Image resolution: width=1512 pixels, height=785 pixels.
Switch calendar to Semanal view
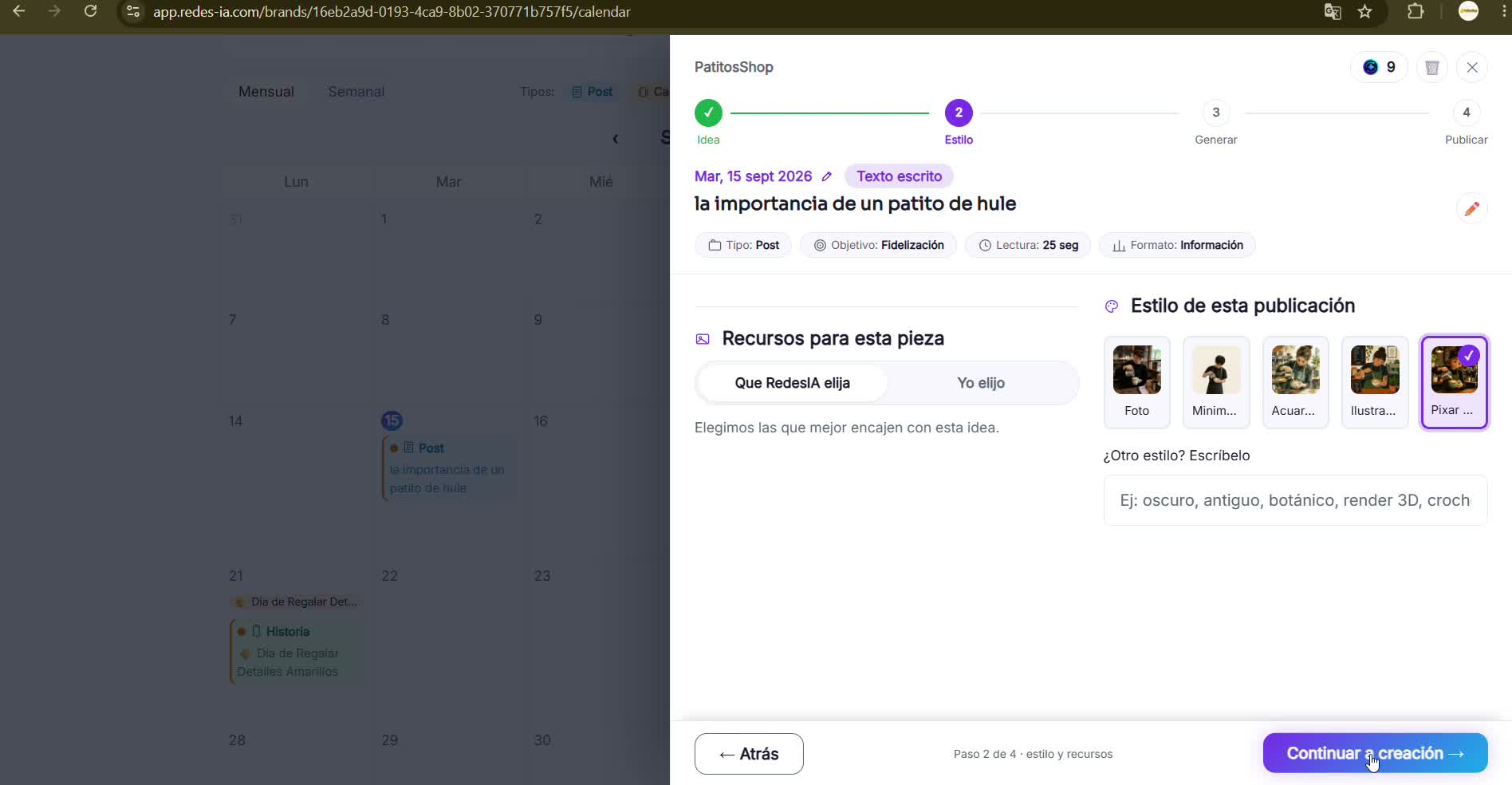[356, 92]
